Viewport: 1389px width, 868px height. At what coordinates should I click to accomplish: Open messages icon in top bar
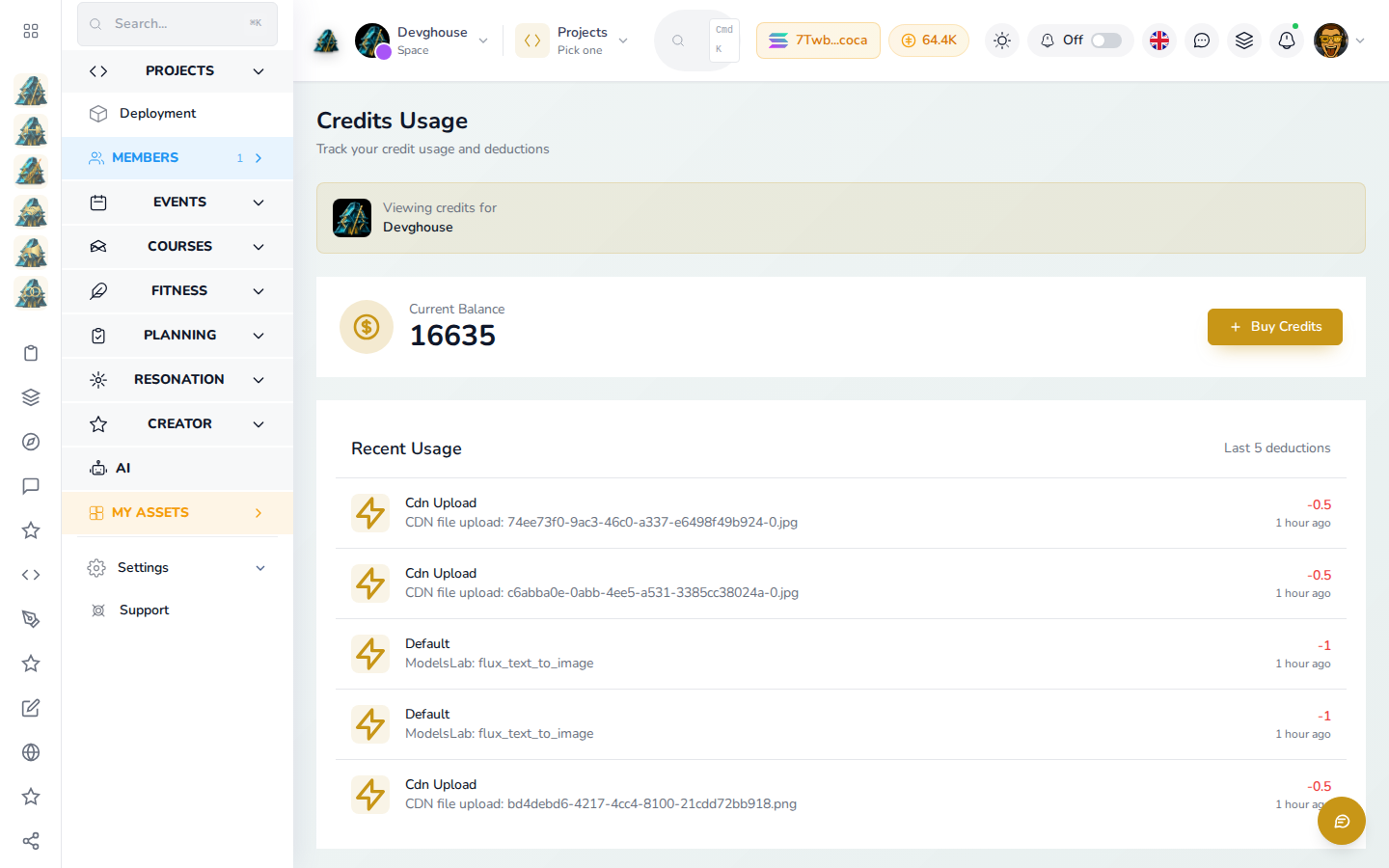[1202, 41]
